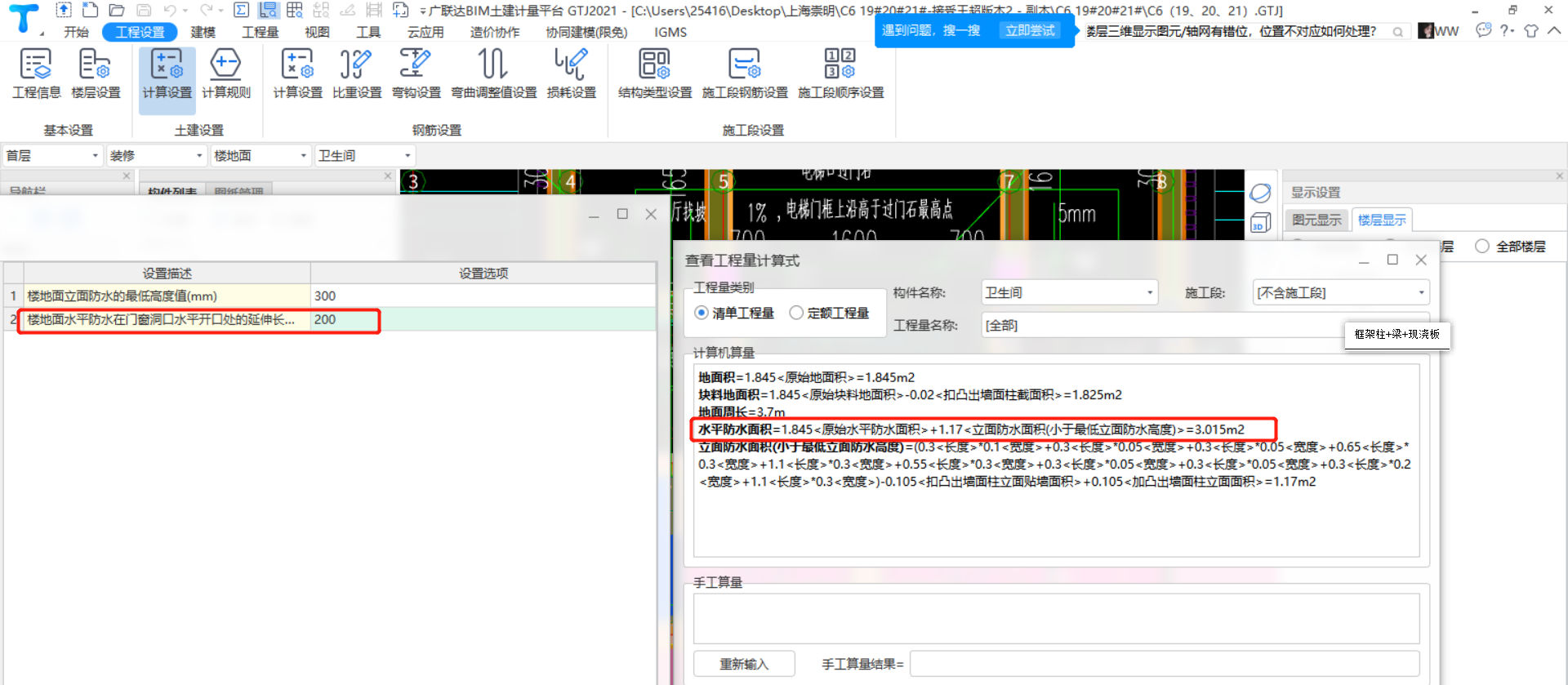Select the 设置选项 cell containing 300

483,296
